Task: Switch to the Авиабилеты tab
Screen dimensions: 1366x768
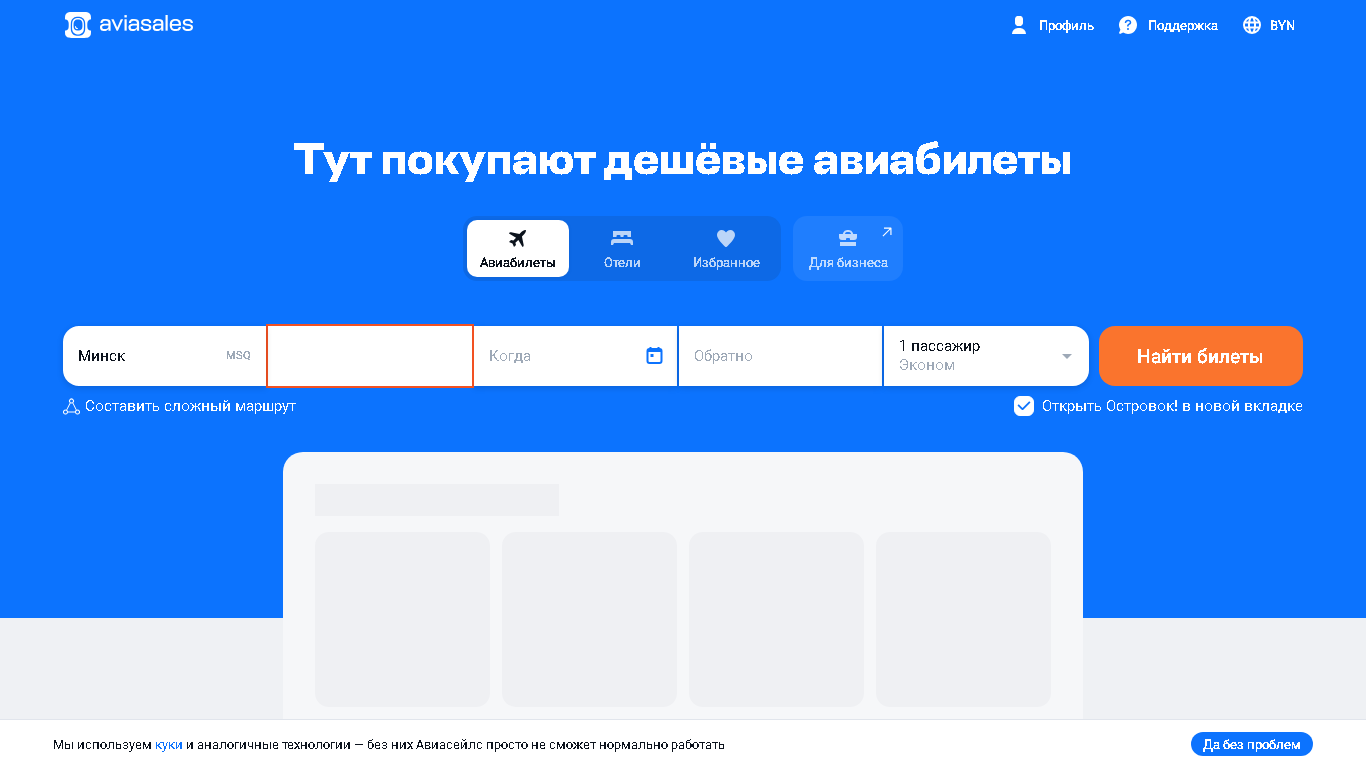Action: coord(518,248)
